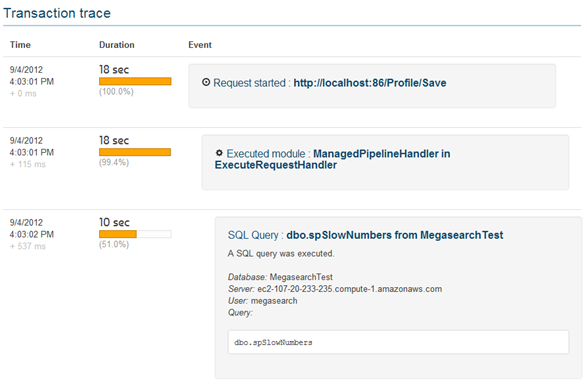Click the Time column header
Viewport: 587px width, 385px height.
[20, 45]
